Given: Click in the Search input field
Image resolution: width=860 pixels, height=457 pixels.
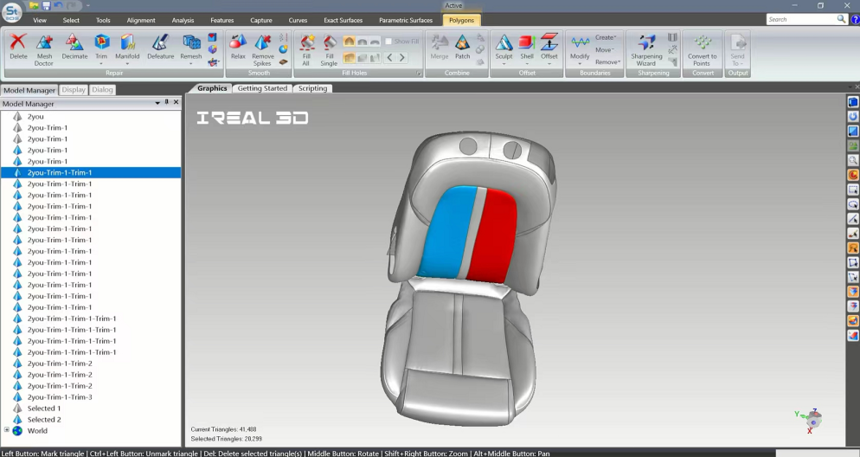Looking at the screenshot, I should click(x=801, y=19).
